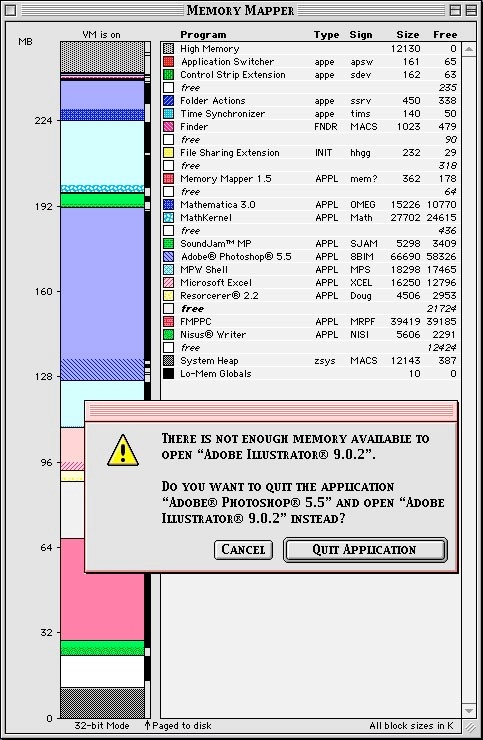Select the MathKernel row in list
Viewport: 483px width, 740px height.
tap(310, 218)
